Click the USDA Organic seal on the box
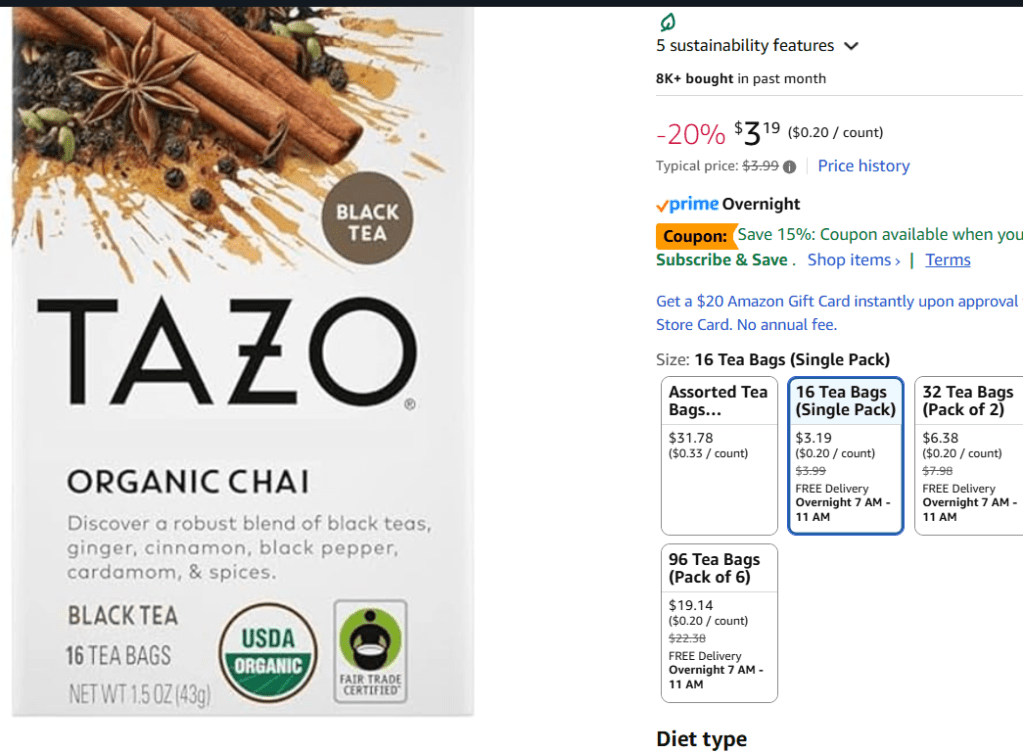Image resolution: width=1023 pixels, height=753 pixels. 268,652
